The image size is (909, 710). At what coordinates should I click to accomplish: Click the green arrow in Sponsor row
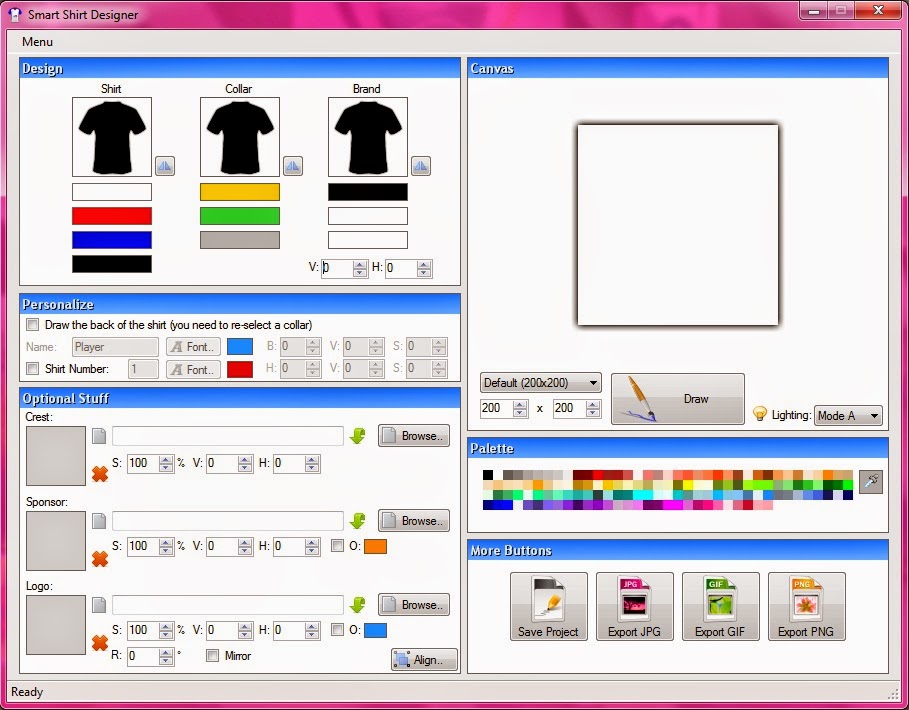(x=358, y=520)
